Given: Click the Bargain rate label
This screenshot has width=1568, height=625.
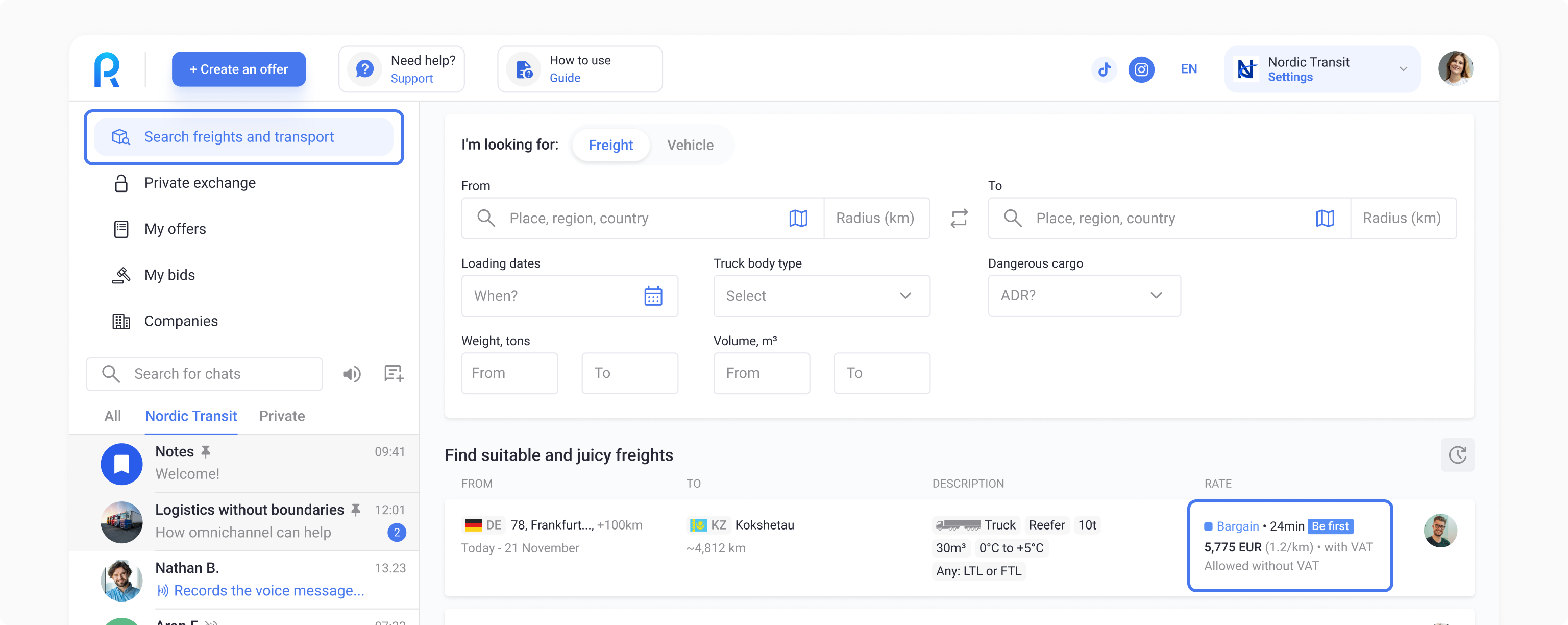Looking at the screenshot, I should coord(1237,526).
